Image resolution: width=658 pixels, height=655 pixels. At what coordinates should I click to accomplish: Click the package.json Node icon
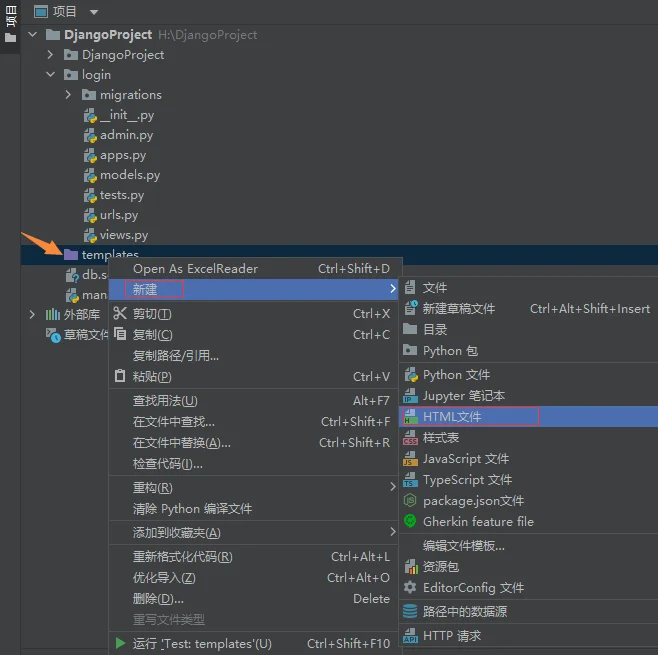point(410,500)
